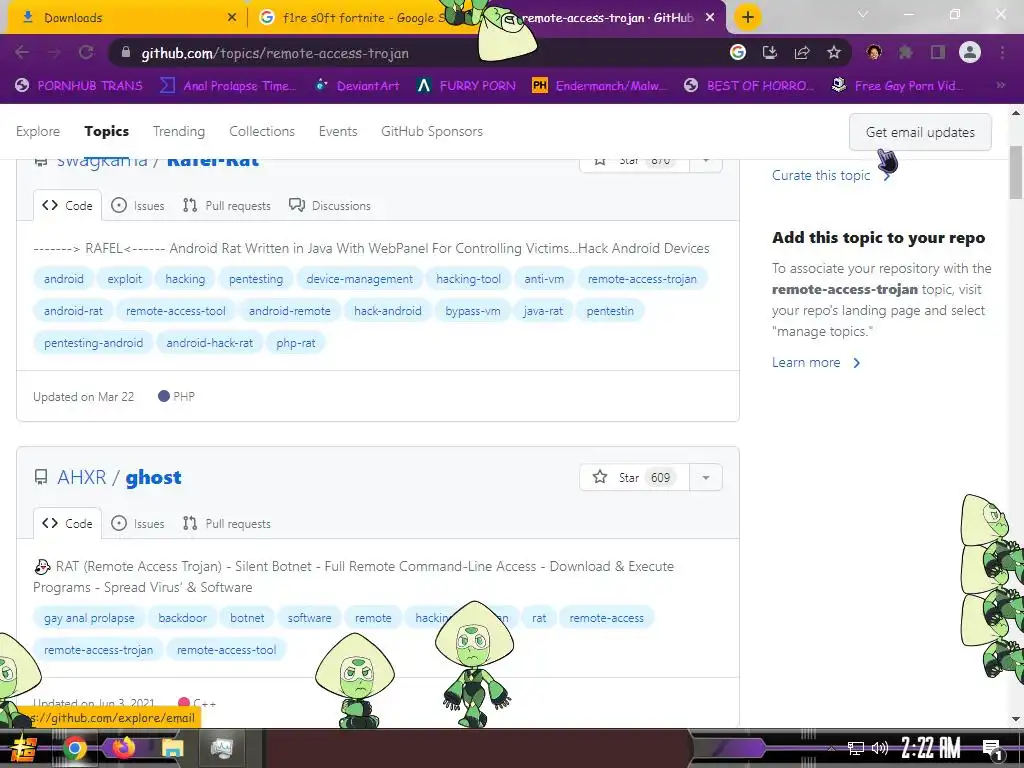Select the java-rat topic tag
The image size is (1024, 768).
pyautogui.click(x=543, y=311)
